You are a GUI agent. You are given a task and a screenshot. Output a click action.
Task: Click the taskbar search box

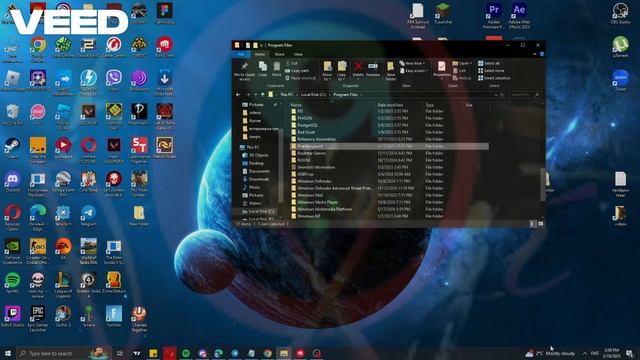click(x=63, y=353)
